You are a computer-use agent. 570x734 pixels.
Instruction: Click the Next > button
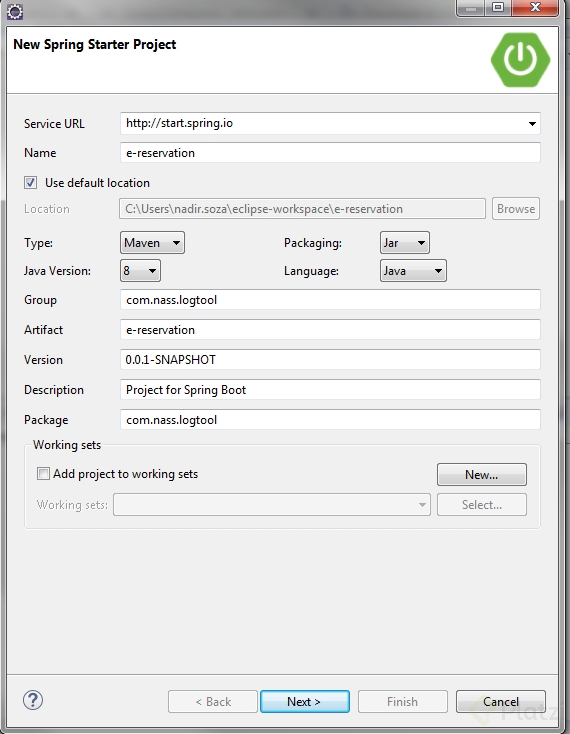coord(305,701)
